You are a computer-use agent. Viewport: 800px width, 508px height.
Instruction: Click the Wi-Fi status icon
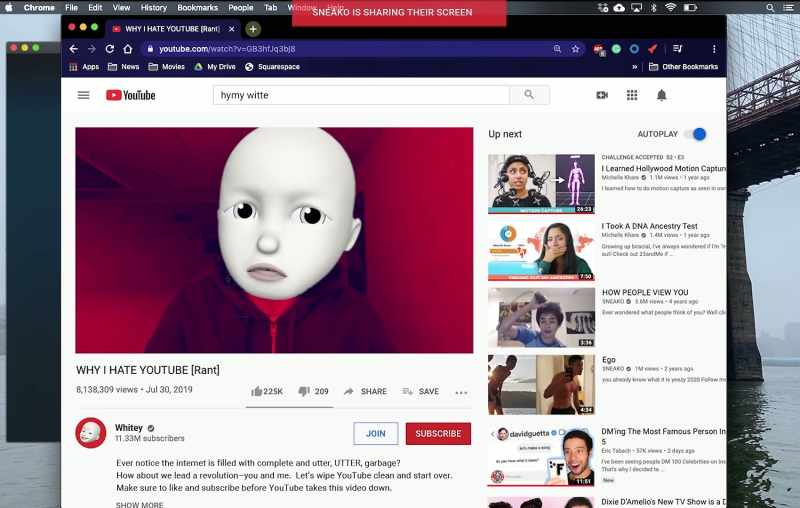[x=670, y=7]
